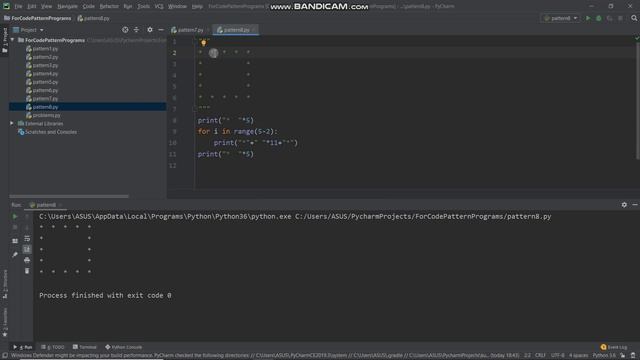Open pattern6.py in project tree
Image resolution: width=640 pixels, height=360 pixels.
pyautogui.click(x=42, y=90)
